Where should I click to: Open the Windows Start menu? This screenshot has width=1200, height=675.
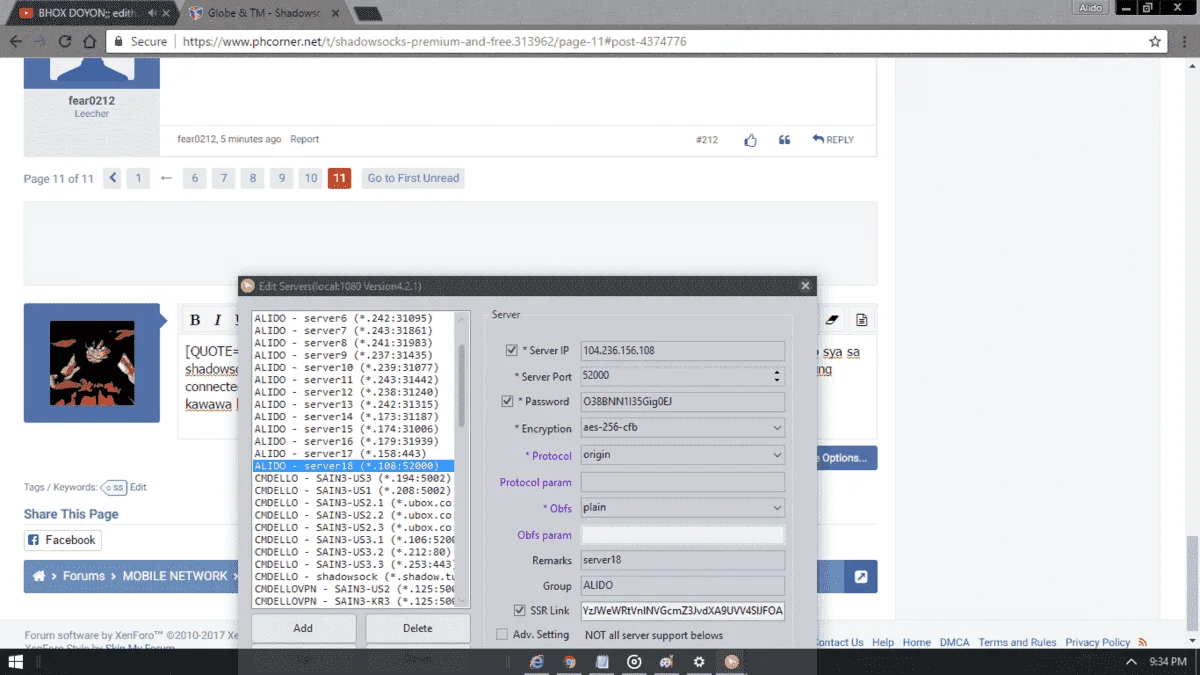[x=17, y=662]
